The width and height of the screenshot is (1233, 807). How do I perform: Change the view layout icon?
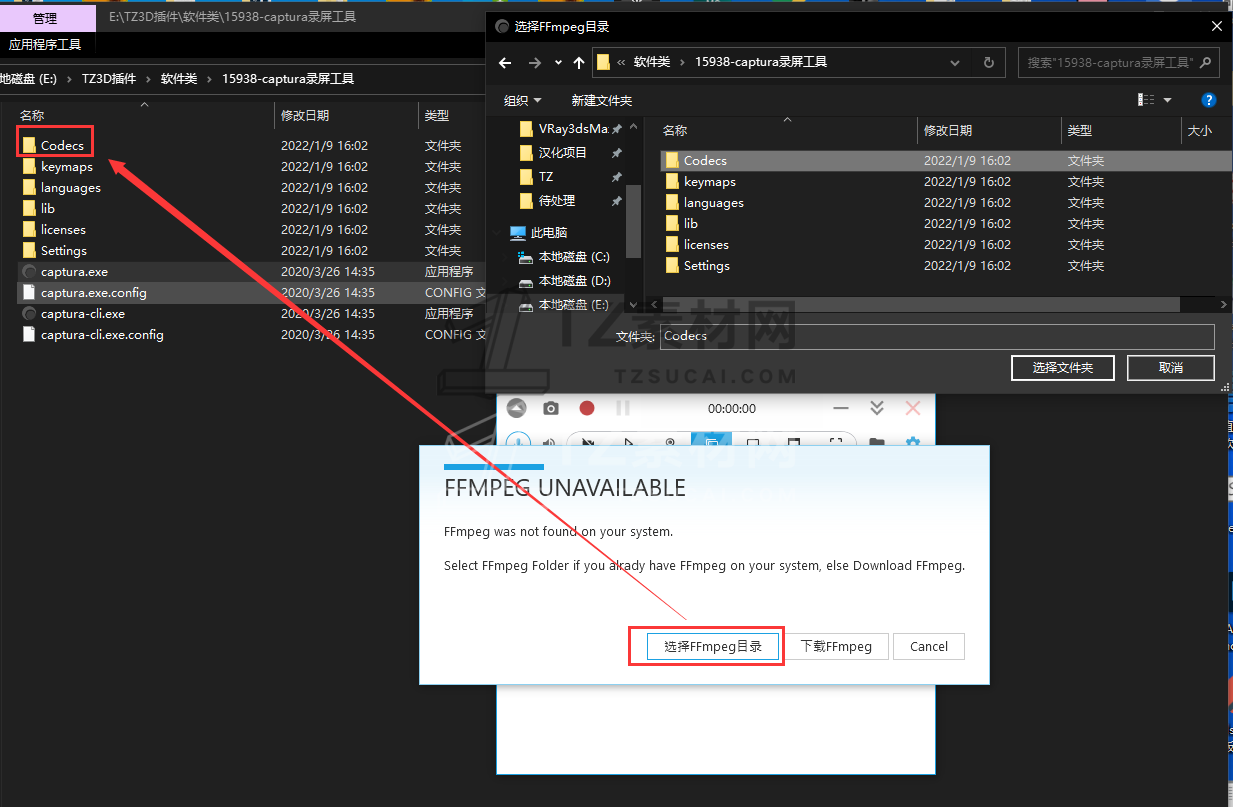click(x=1146, y=100)
